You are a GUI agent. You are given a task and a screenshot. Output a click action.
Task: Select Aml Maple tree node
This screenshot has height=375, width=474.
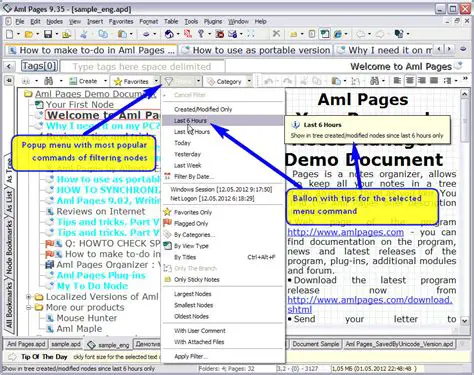[79, 328]
